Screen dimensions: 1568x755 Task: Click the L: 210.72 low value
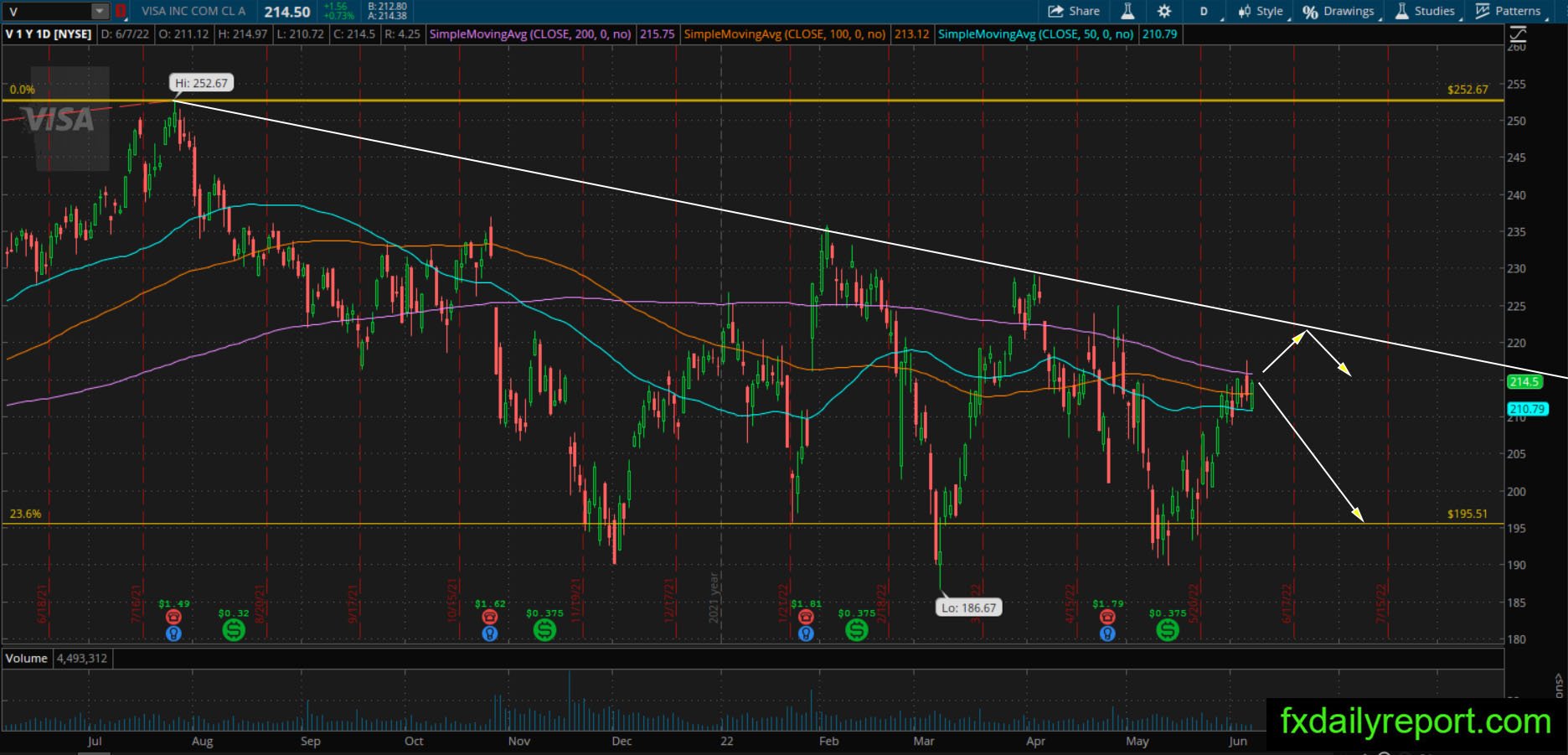300,34
